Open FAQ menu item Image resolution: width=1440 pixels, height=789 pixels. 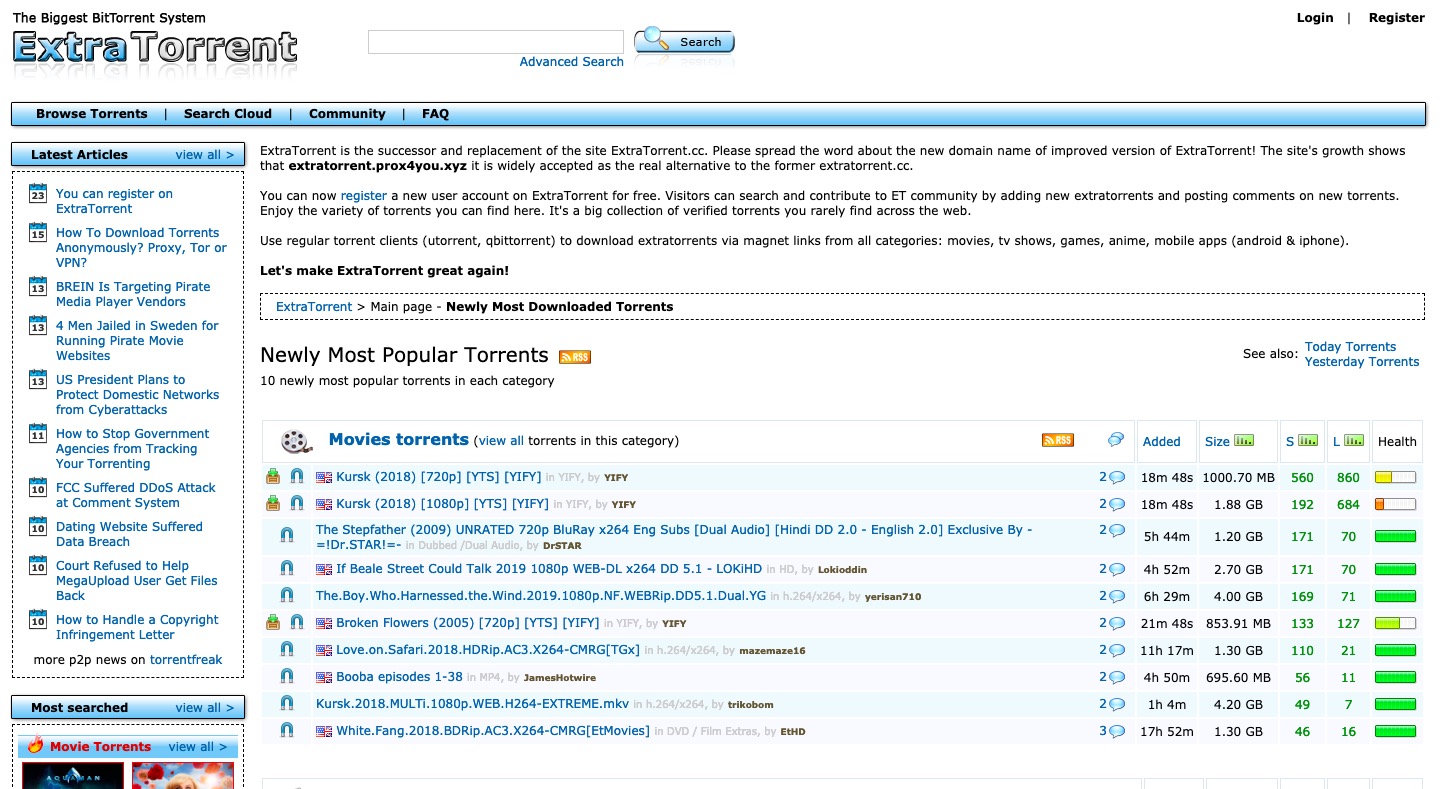tap(435, 114)
